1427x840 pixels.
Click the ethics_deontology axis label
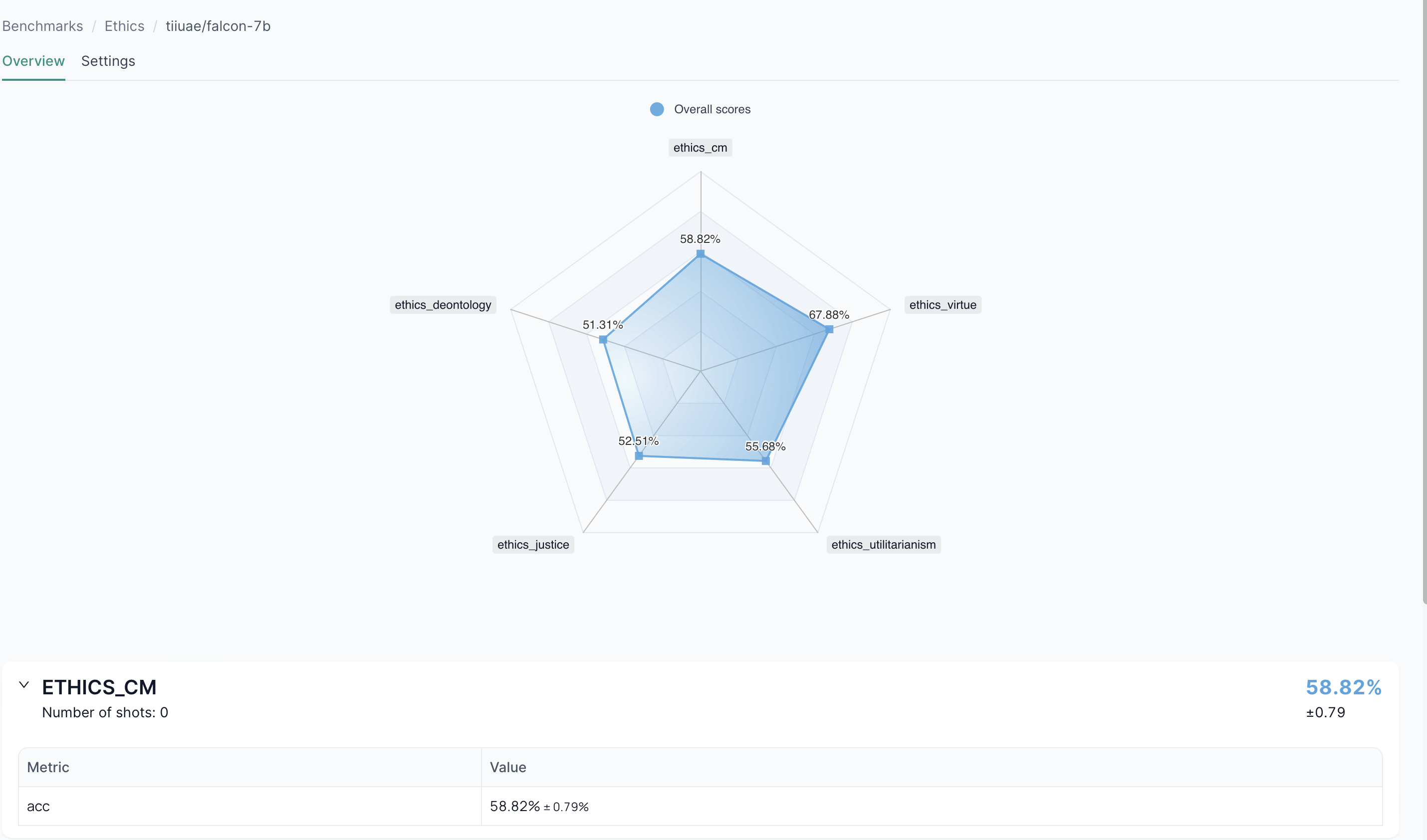pos(443,305)
